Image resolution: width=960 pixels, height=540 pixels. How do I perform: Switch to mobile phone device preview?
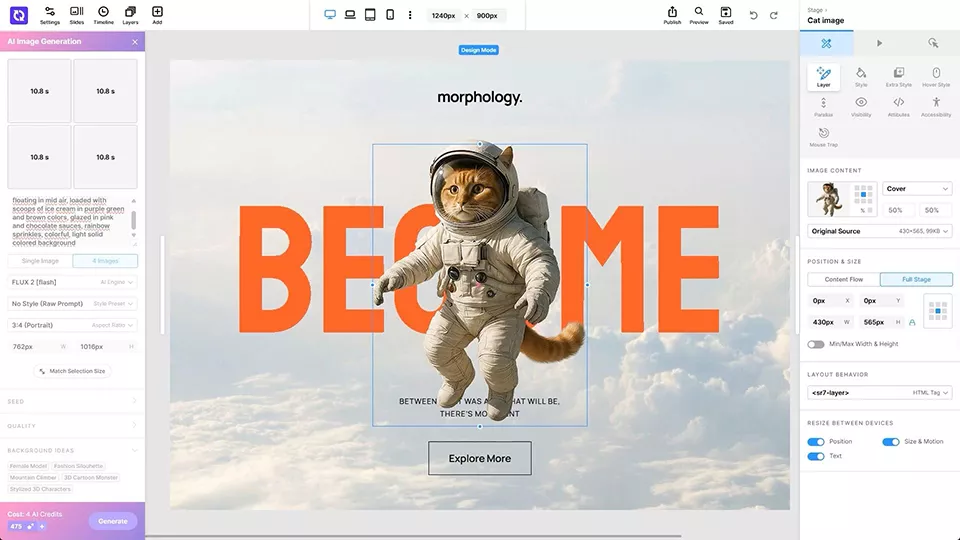(x=390, y=15)
